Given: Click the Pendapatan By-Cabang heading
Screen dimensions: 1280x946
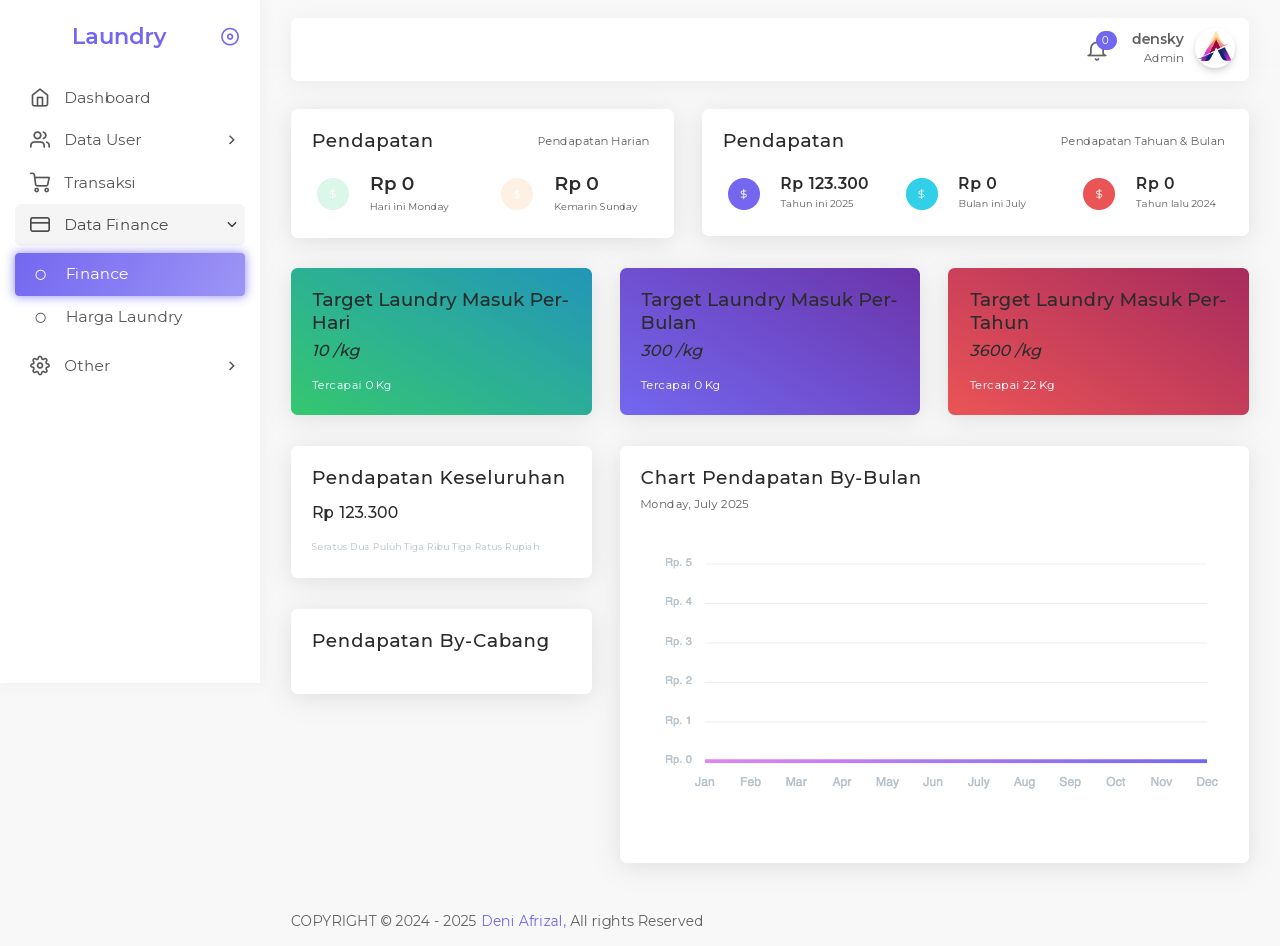Looking at the screenshot, I should click(431, 641).
